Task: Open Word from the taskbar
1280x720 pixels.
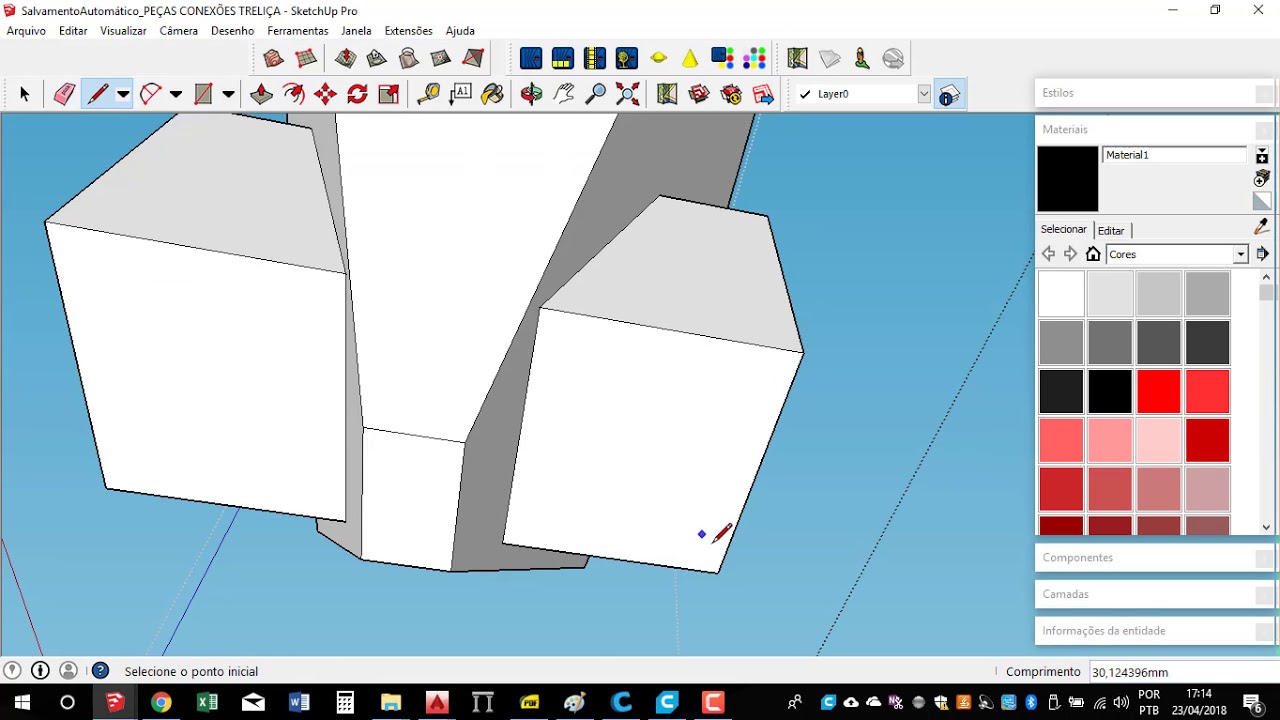Action: [299, 702]
